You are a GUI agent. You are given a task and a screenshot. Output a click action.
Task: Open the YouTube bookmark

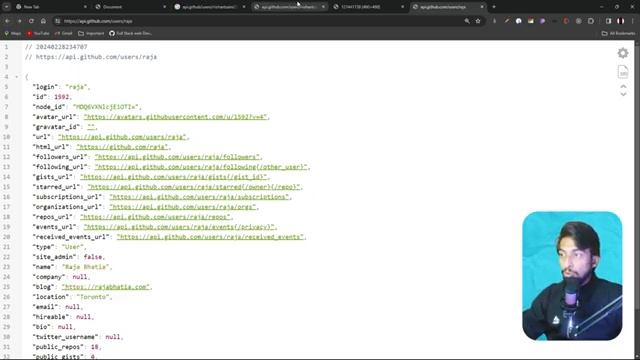[x=38, y=33]
